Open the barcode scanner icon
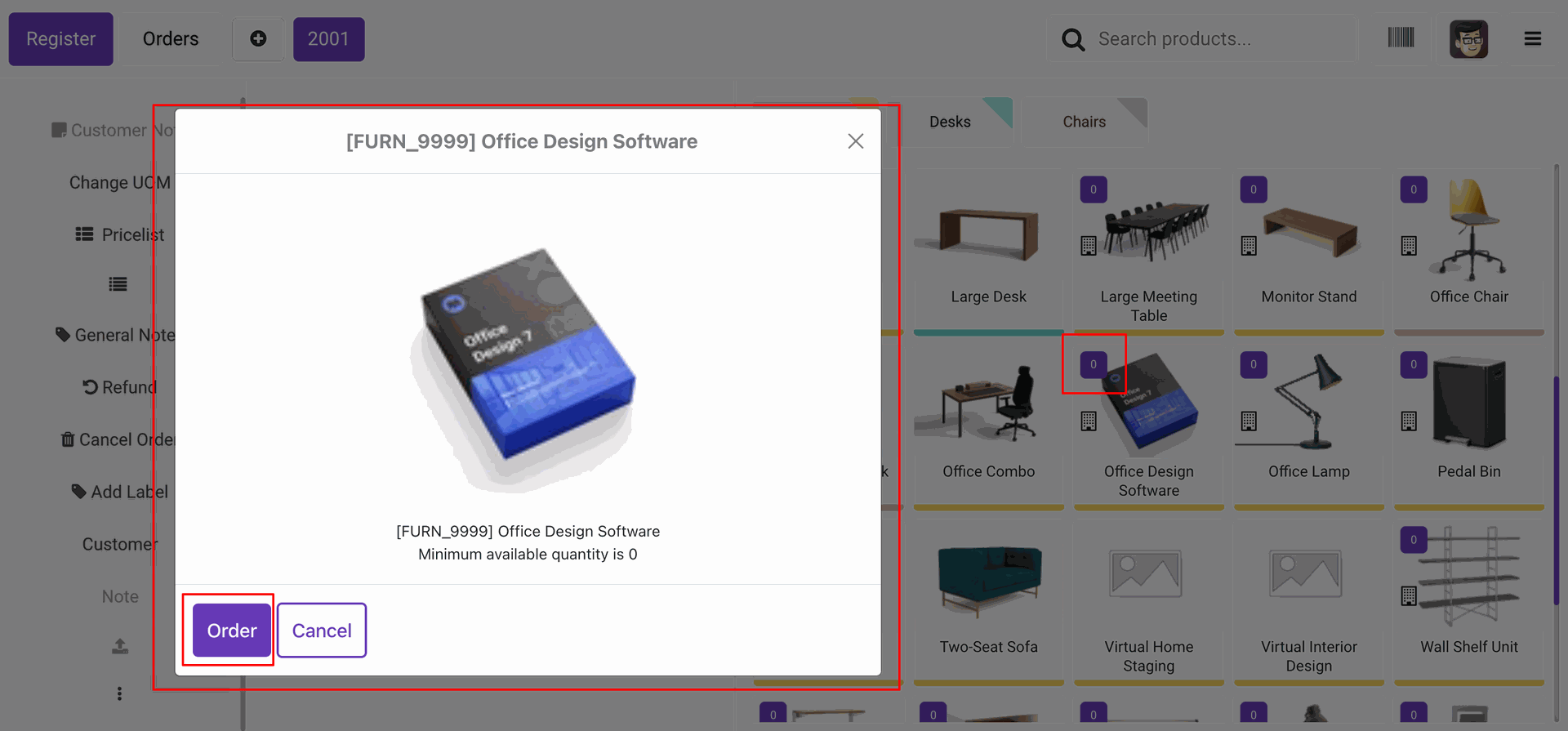Viewport: 1568px width, 731px height. coord(1401,38)
